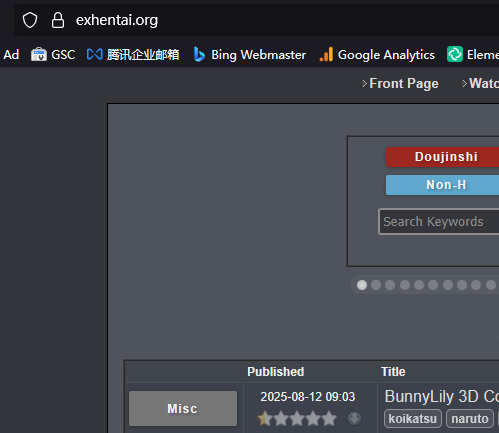The width and height of the screenshot is (499, 433).
Task: Open the BunnyLily 3D gallery title
Action: (x=442, y=396)
